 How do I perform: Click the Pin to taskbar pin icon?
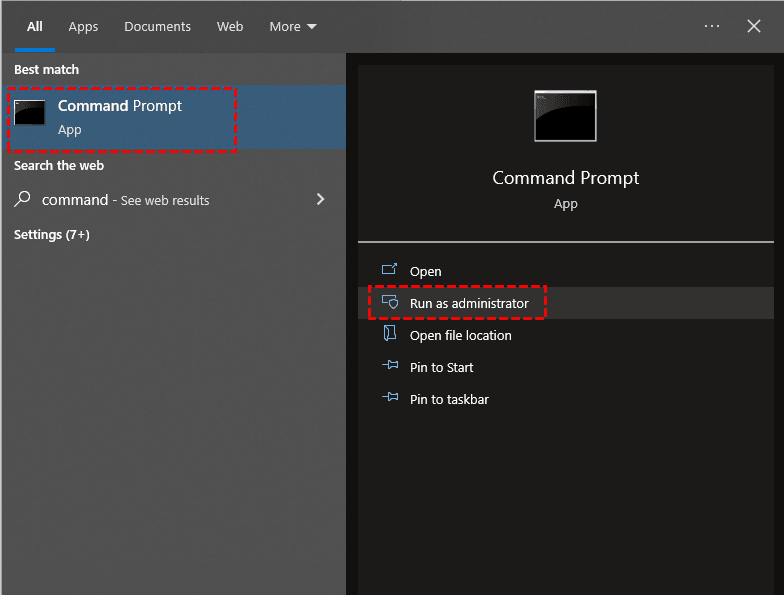390,399
